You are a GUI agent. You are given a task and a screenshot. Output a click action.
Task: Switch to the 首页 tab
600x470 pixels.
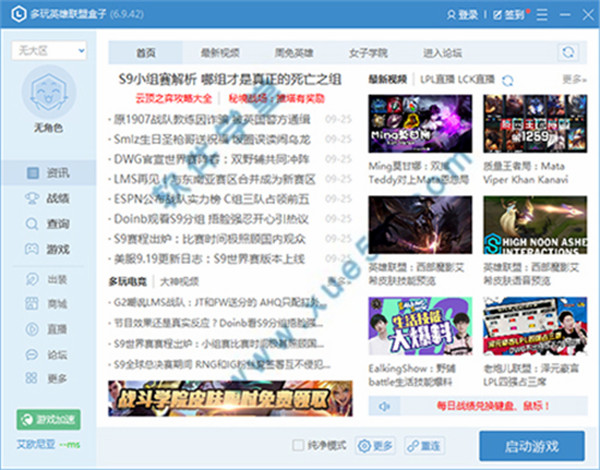(146, 53)
